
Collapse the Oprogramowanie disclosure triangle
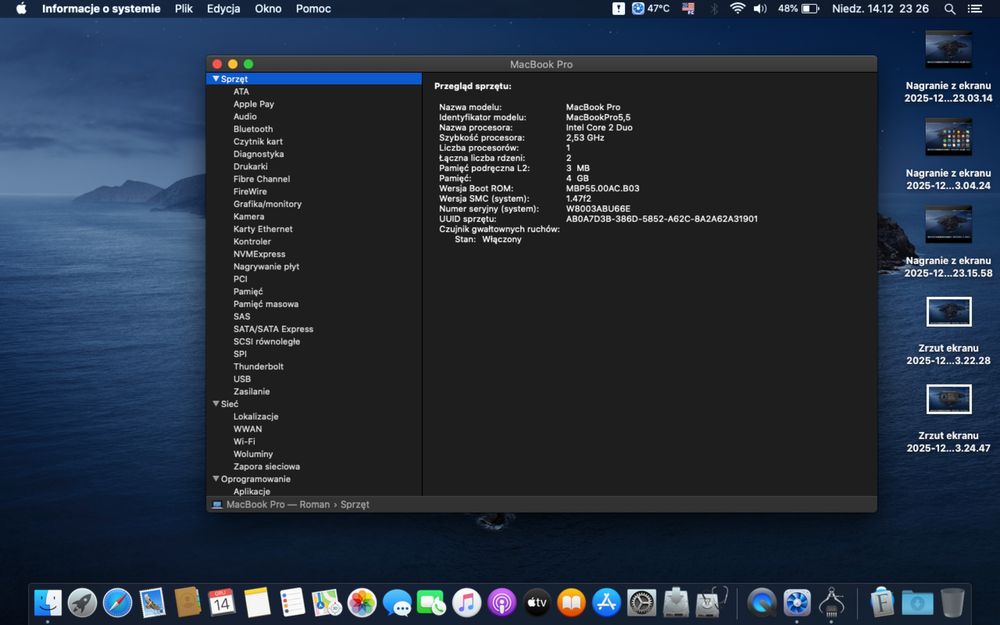216,479
